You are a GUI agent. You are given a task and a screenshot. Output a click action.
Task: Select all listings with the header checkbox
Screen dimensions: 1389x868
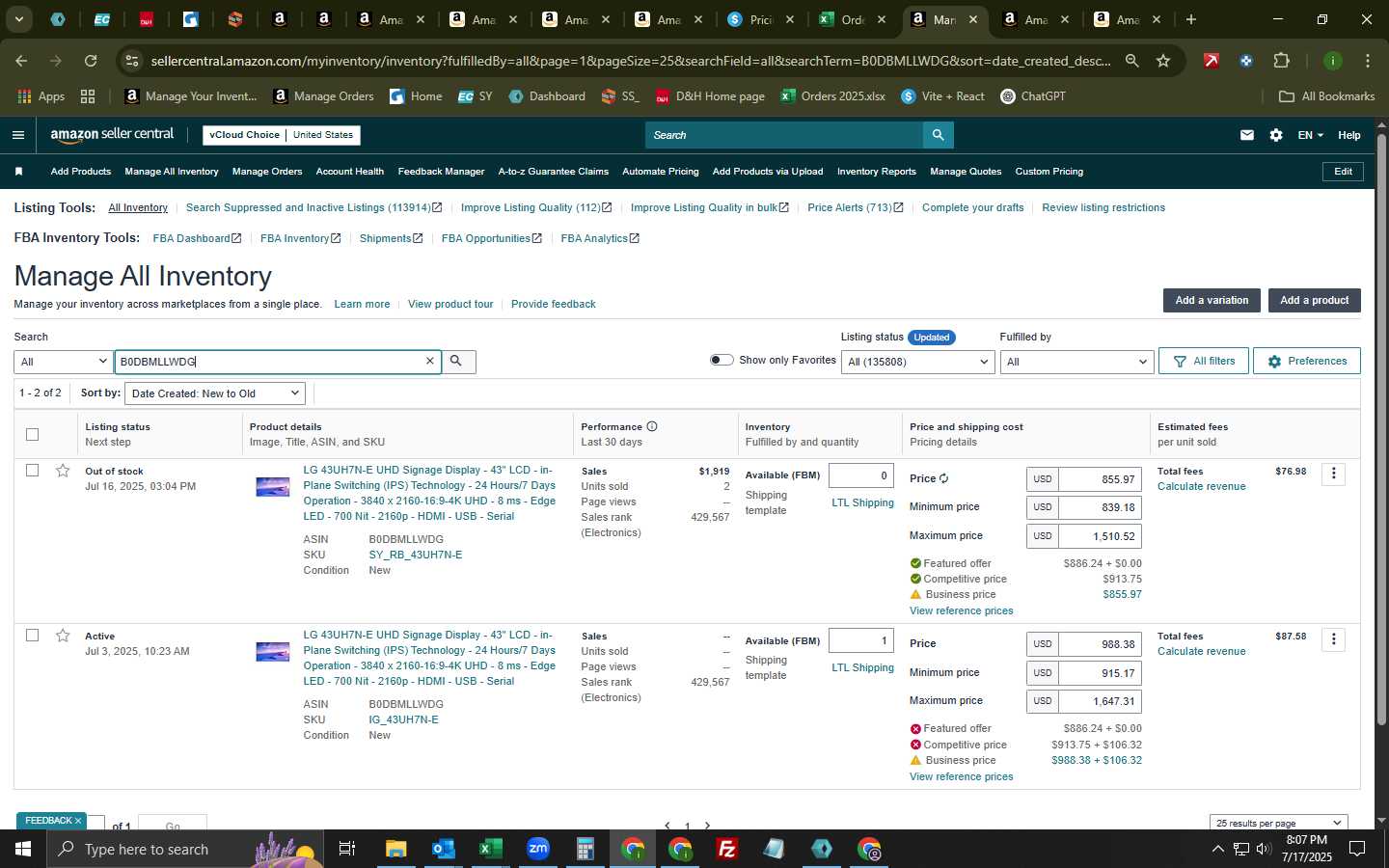[x=32, y=434]
